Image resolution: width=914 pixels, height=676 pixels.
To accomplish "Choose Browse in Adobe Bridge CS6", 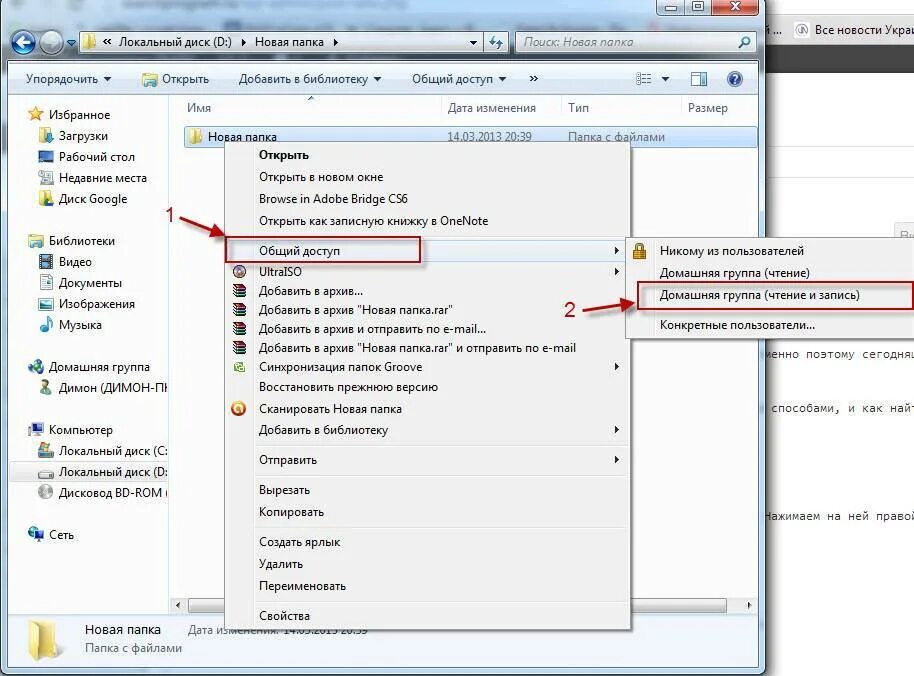I will point(333,199).
